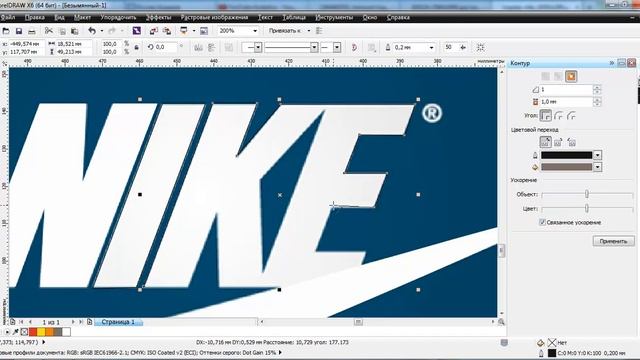This screenshot has height=360, width=640.
Task: Open the outline width 0,2 мм dropdown
Action: pyautogui.click(x=431, y=48)
